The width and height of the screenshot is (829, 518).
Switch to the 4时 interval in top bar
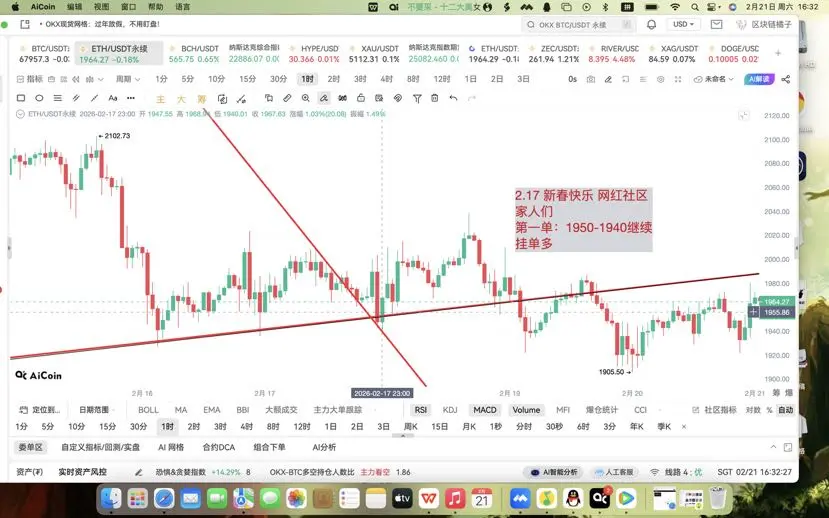[x=386, y=79]
